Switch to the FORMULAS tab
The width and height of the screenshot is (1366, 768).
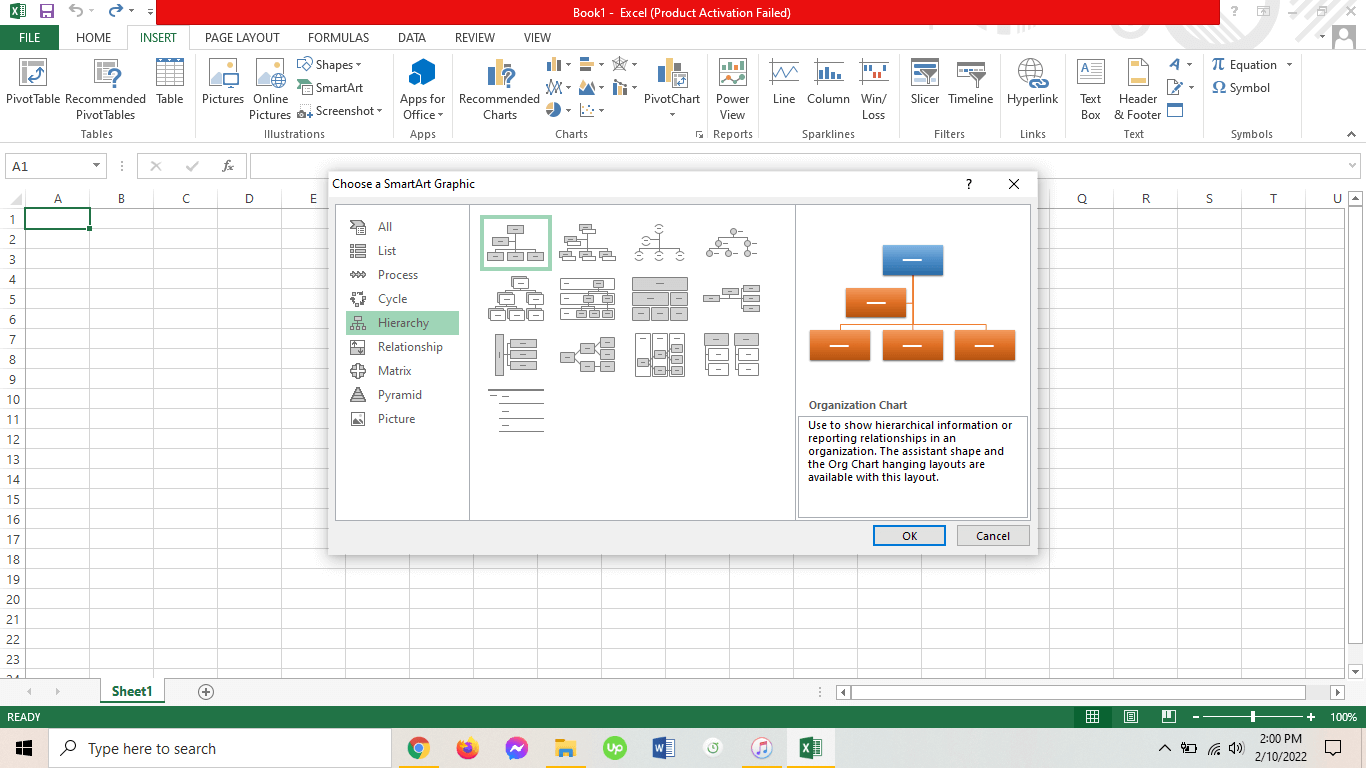pos(338,38)
